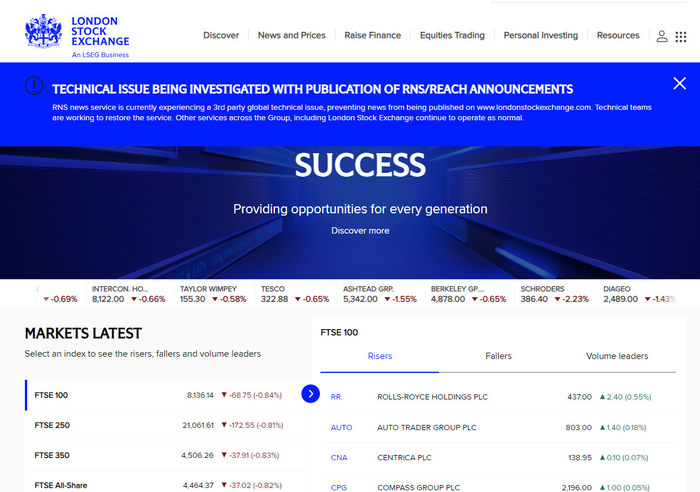Click TAYLOR WIMPEY ticker tape item
The image size is (700, 492).
click(213, 294)
